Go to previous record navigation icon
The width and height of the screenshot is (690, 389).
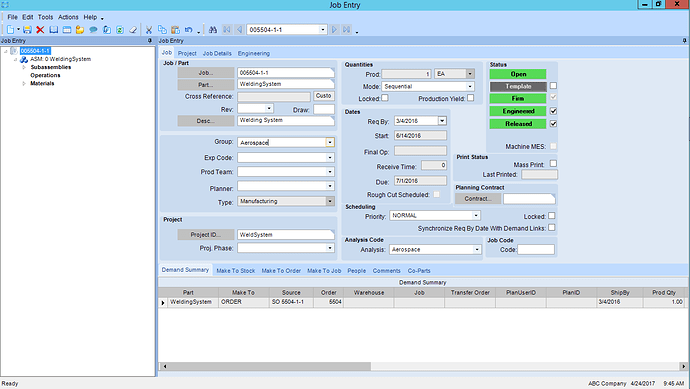(x=239, y=29)
